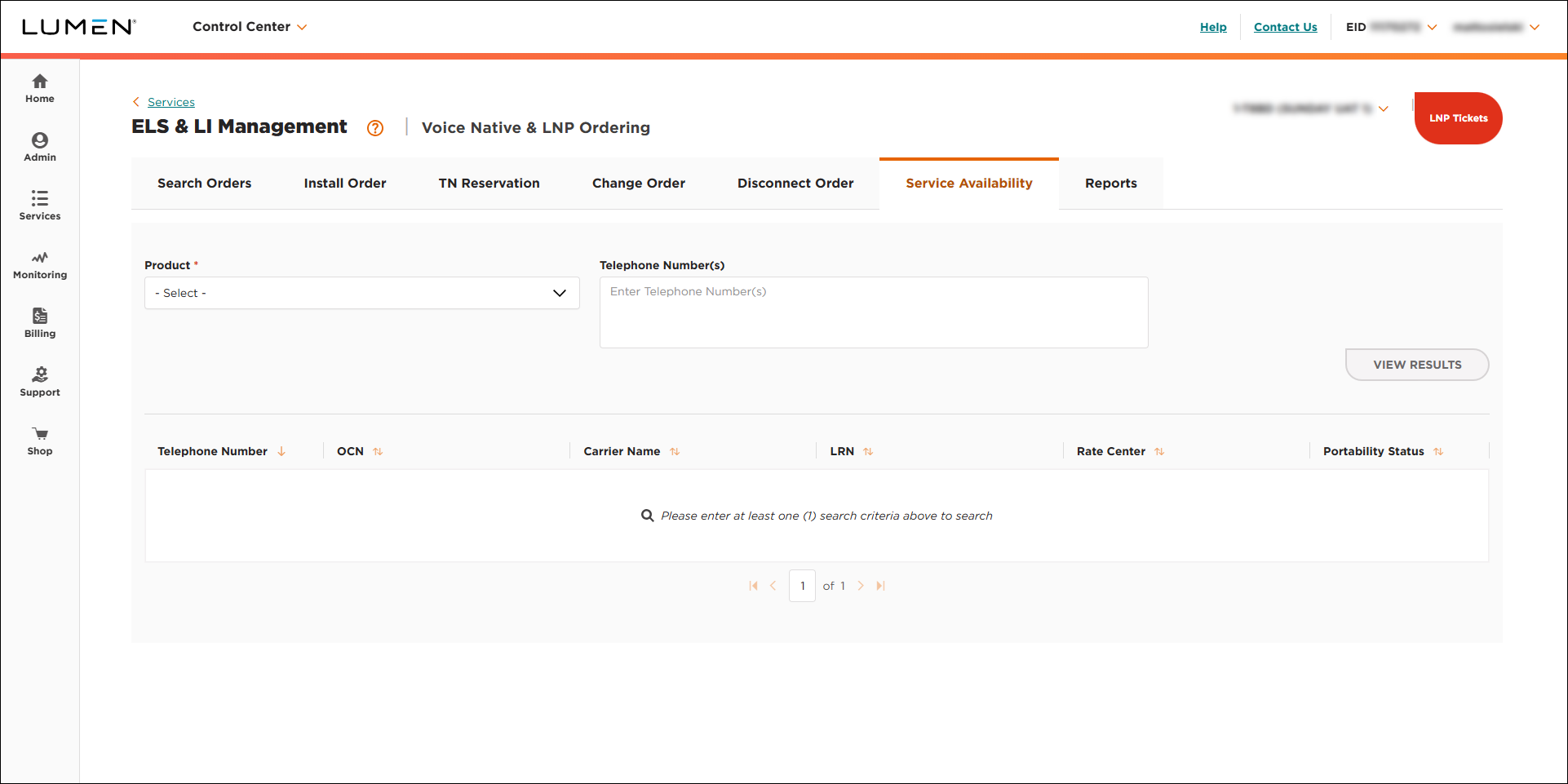Open the Admin sidebar section
This screenshot has height=784, width=1568.
[x=40, y=148]
